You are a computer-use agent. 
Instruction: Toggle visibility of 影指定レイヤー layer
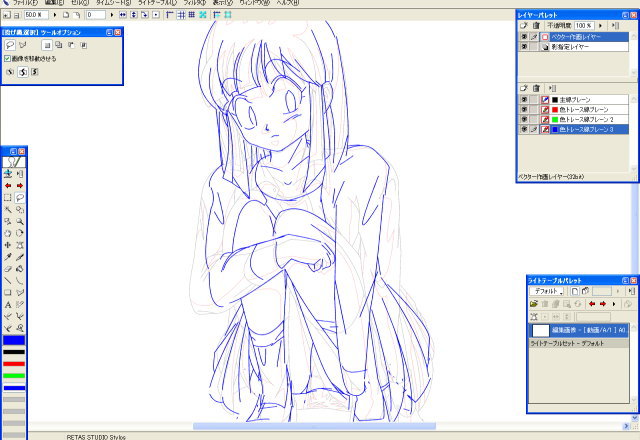point(524,47)
